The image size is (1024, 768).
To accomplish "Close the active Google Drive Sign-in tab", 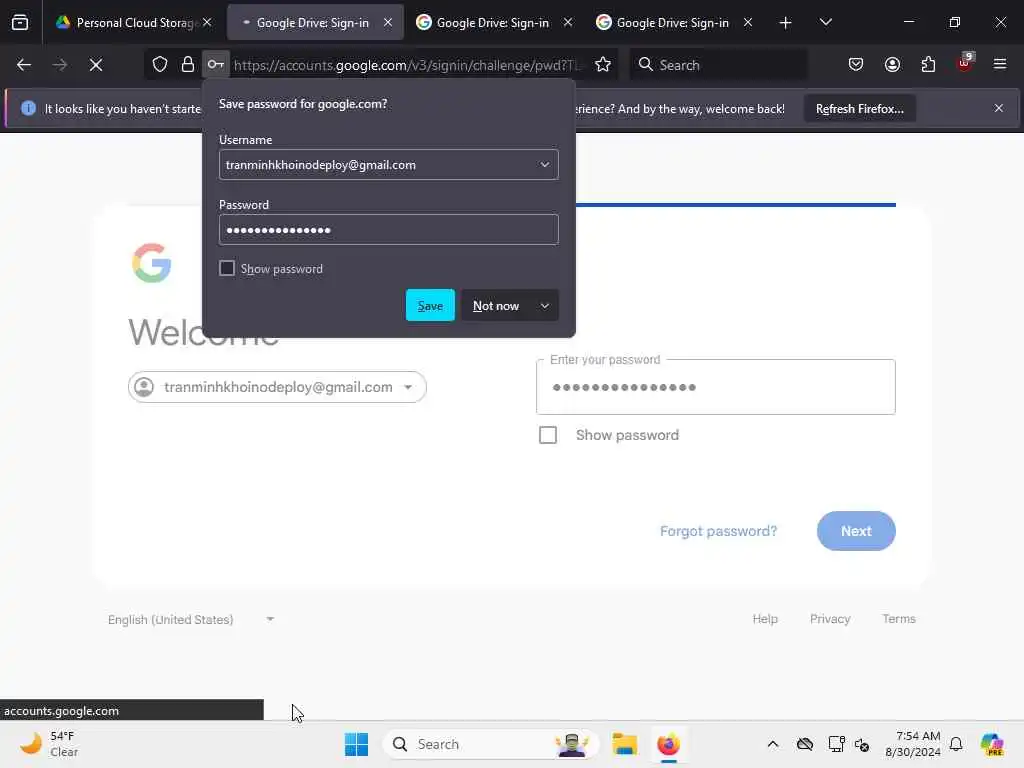I will pyautogui.click(x=388, y=22).
